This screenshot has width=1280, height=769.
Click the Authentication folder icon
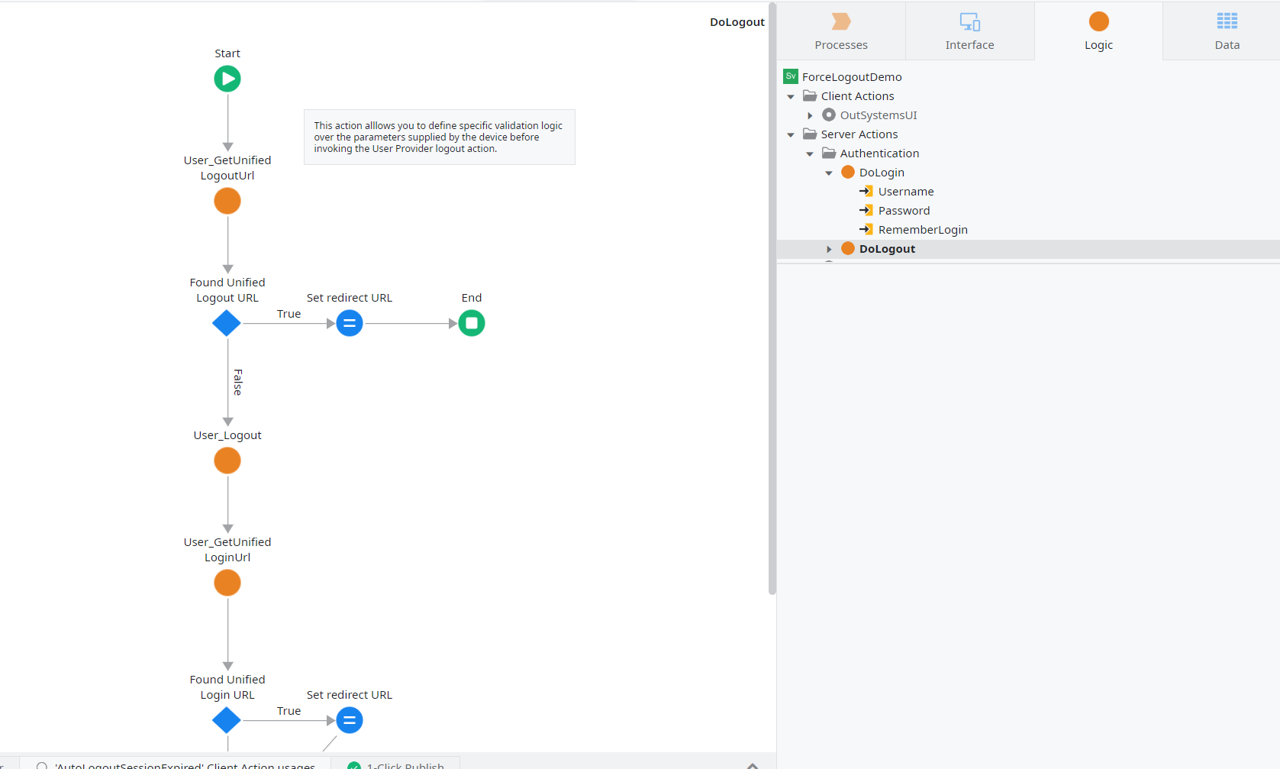(x=829, y=153)
